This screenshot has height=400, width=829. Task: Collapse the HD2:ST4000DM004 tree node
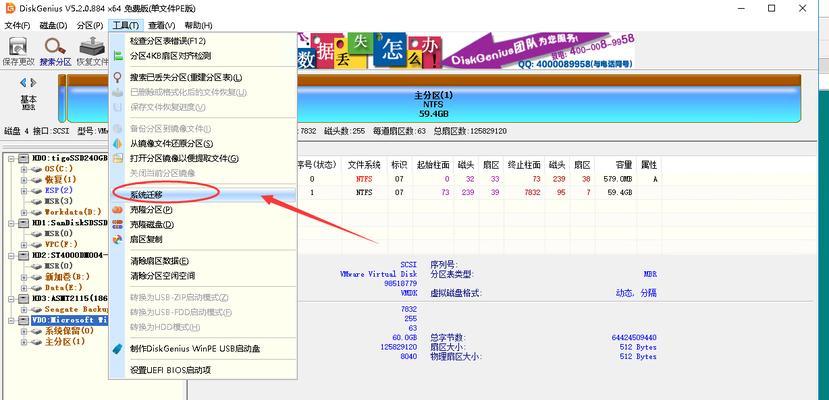point(12,255)
